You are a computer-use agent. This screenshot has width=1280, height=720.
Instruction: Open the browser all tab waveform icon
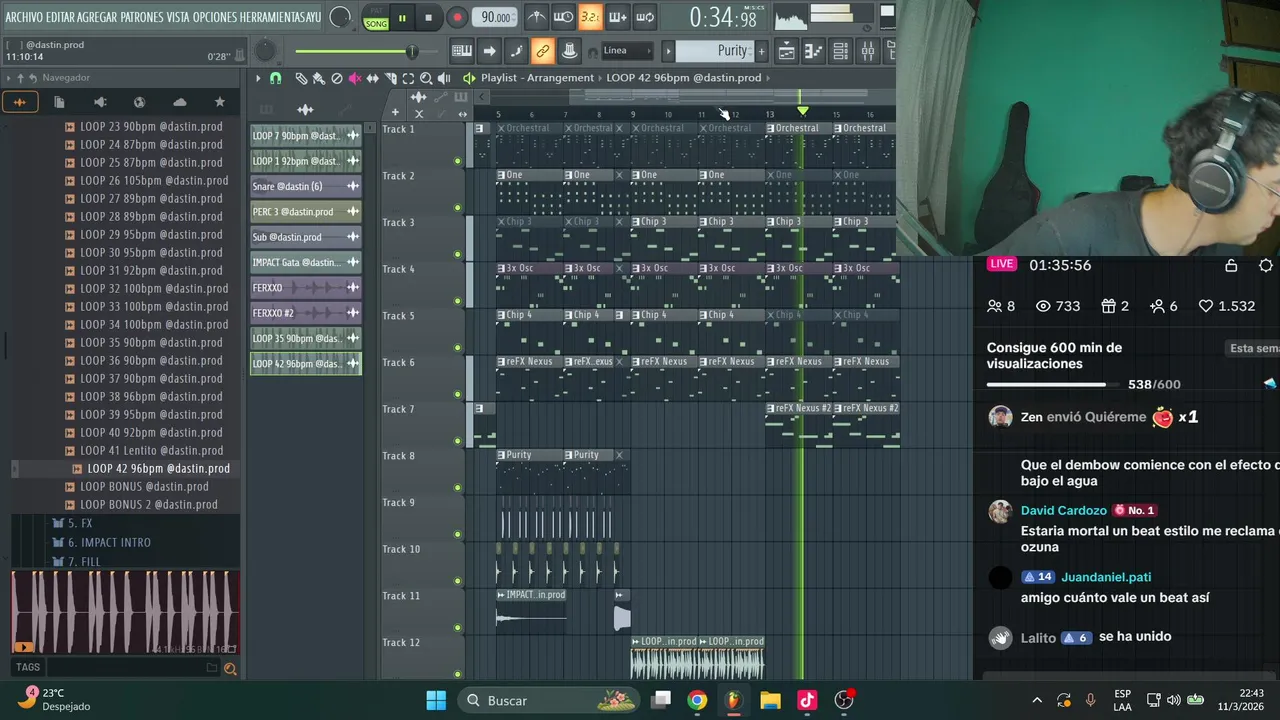pos(20,102)
